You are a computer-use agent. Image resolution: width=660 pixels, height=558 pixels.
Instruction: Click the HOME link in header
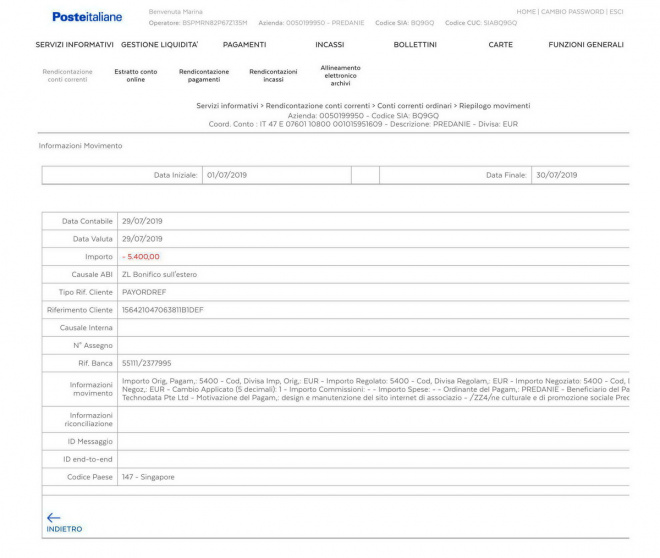coord(526,12)
